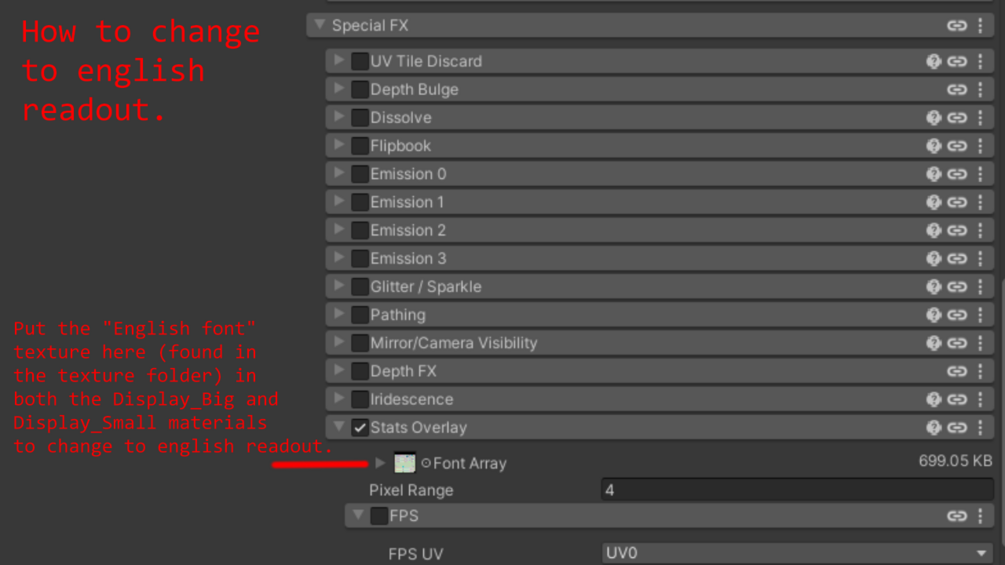Screen dimensions: 1005x565
Task: Click help icon for Iridescence
Action: [x=933, y=399]
